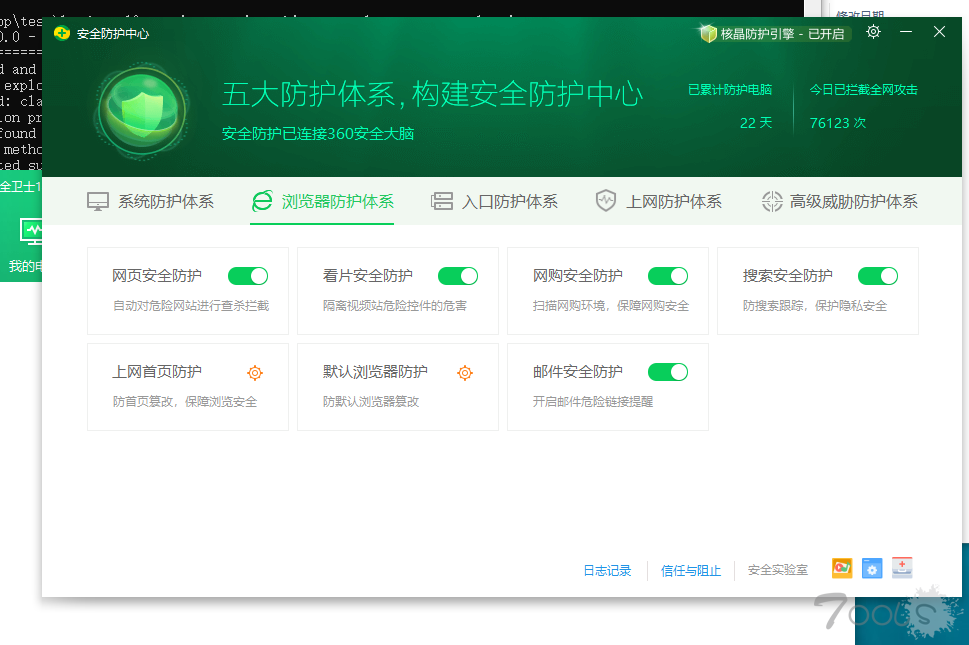Click the blue gear tool icon at bottom
Viewport: 969px width, 645px height.
pos(872,568)
